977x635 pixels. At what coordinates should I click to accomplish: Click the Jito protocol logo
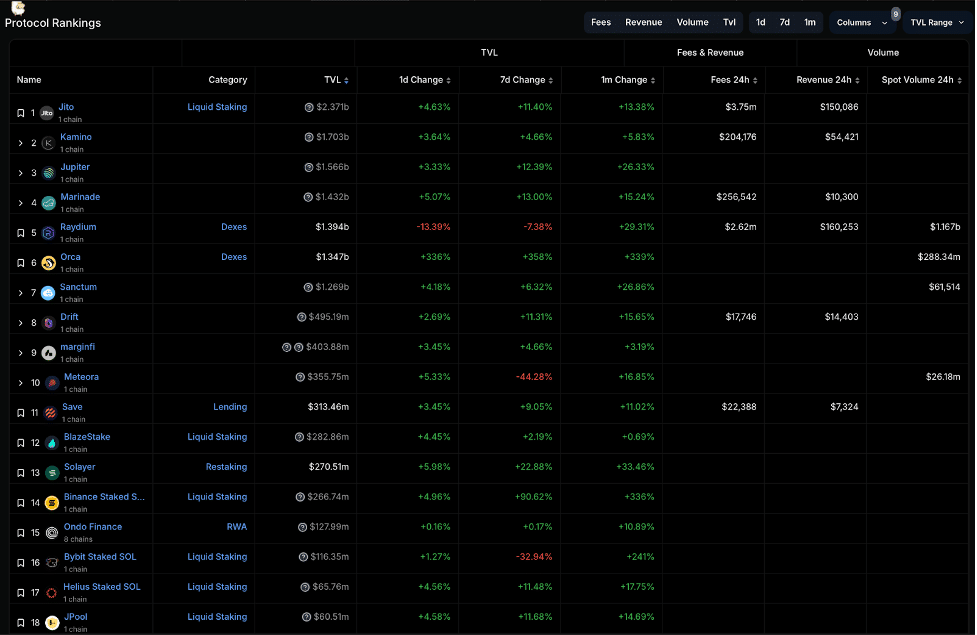pyautogui.click(x=47, y=113)
